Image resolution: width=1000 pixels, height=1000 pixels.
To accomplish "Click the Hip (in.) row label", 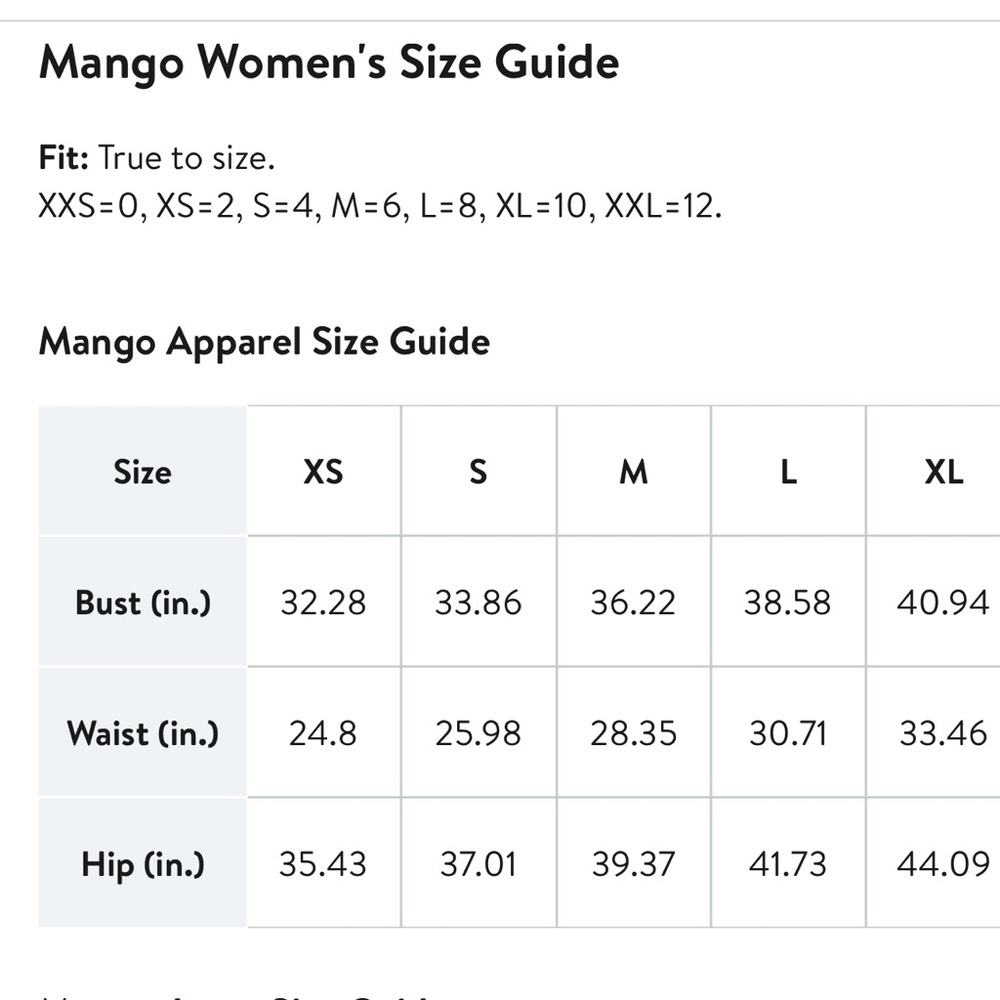I will 143,863.
